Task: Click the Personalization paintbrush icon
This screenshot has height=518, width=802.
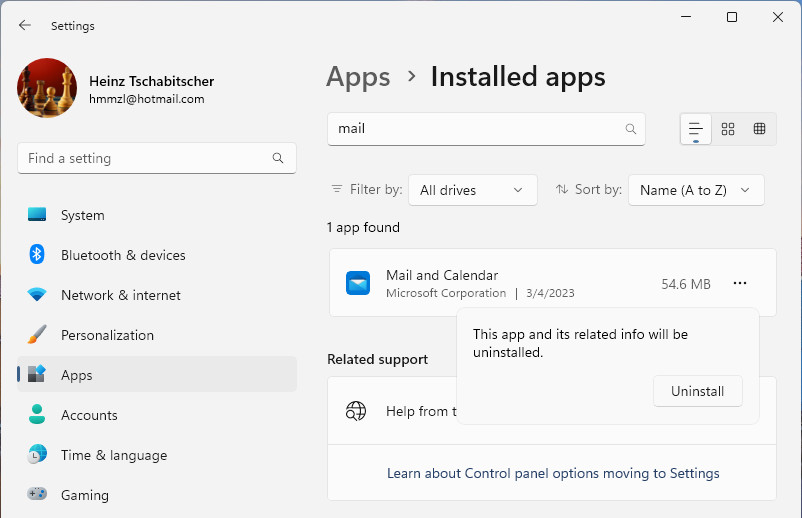Action: (x=37, y=334)
